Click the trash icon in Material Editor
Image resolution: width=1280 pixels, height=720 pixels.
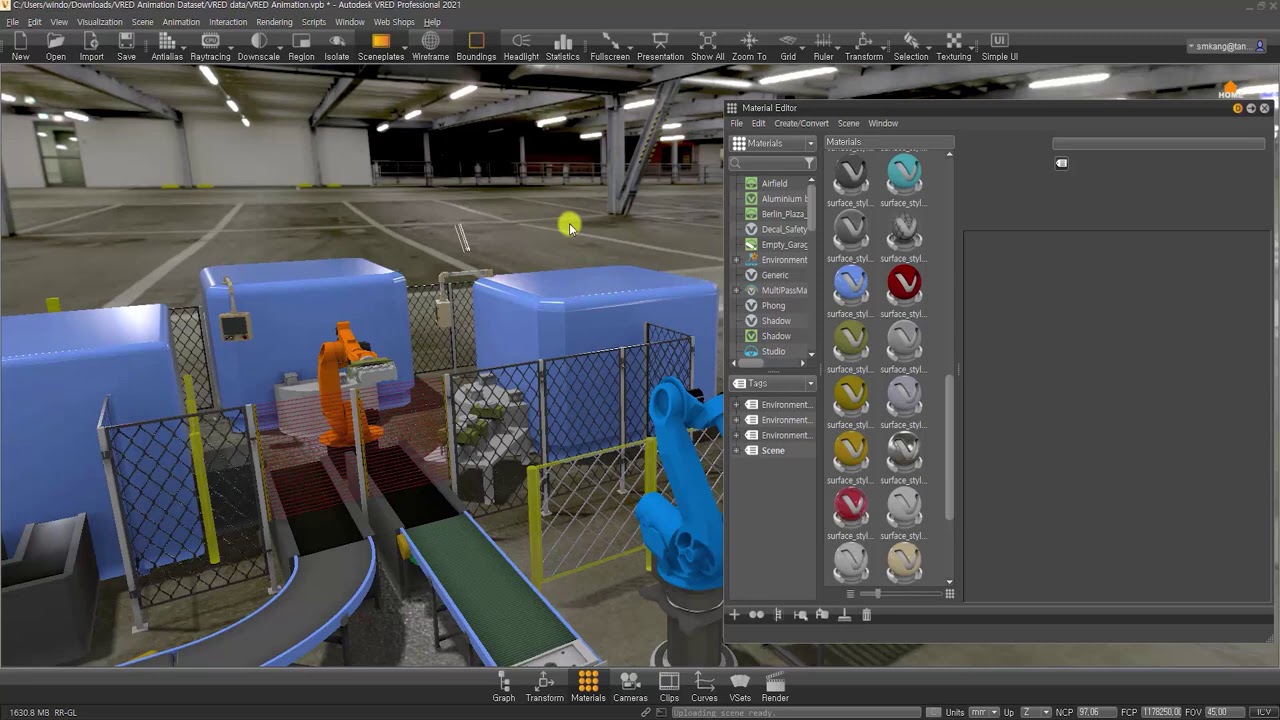867,615
